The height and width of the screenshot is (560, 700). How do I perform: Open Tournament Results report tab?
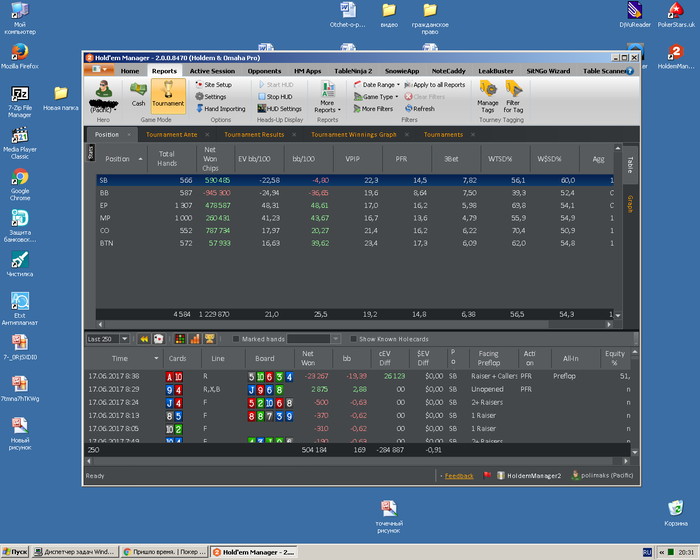tap(254, 134)
